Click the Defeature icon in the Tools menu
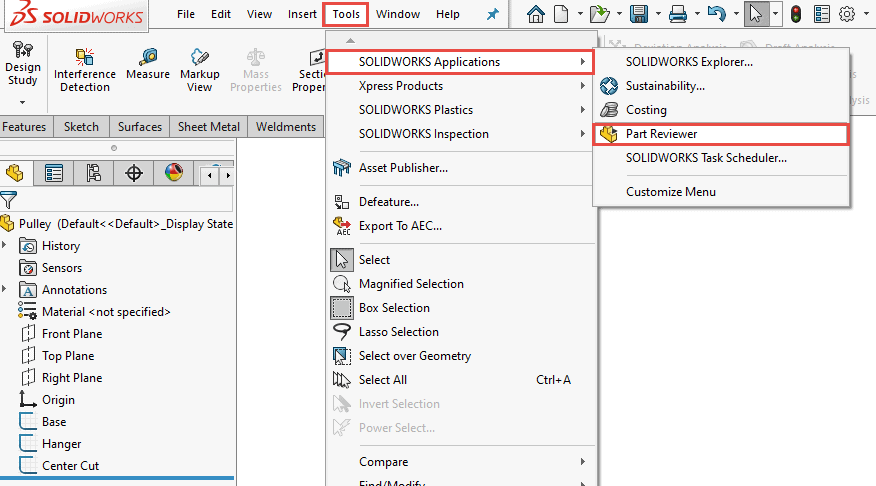The width and height of the screenshot is (876, 486). point(341,202)
